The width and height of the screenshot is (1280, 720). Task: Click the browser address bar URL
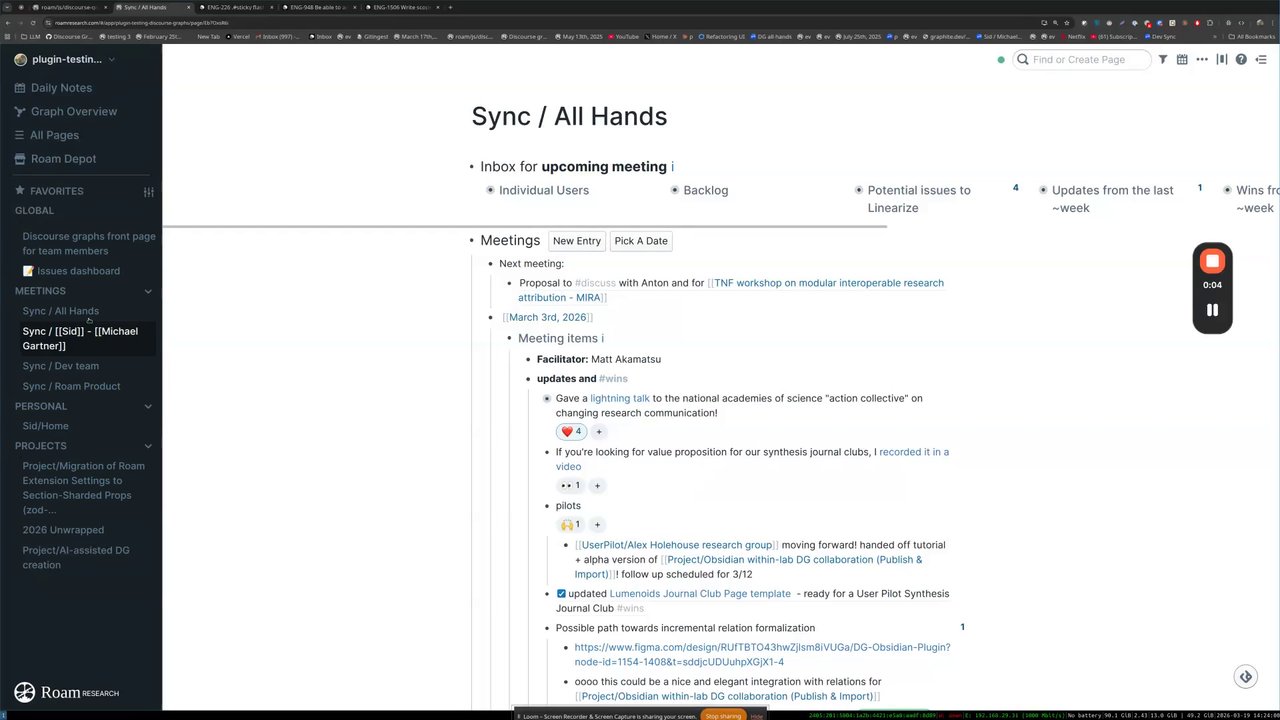141,22
